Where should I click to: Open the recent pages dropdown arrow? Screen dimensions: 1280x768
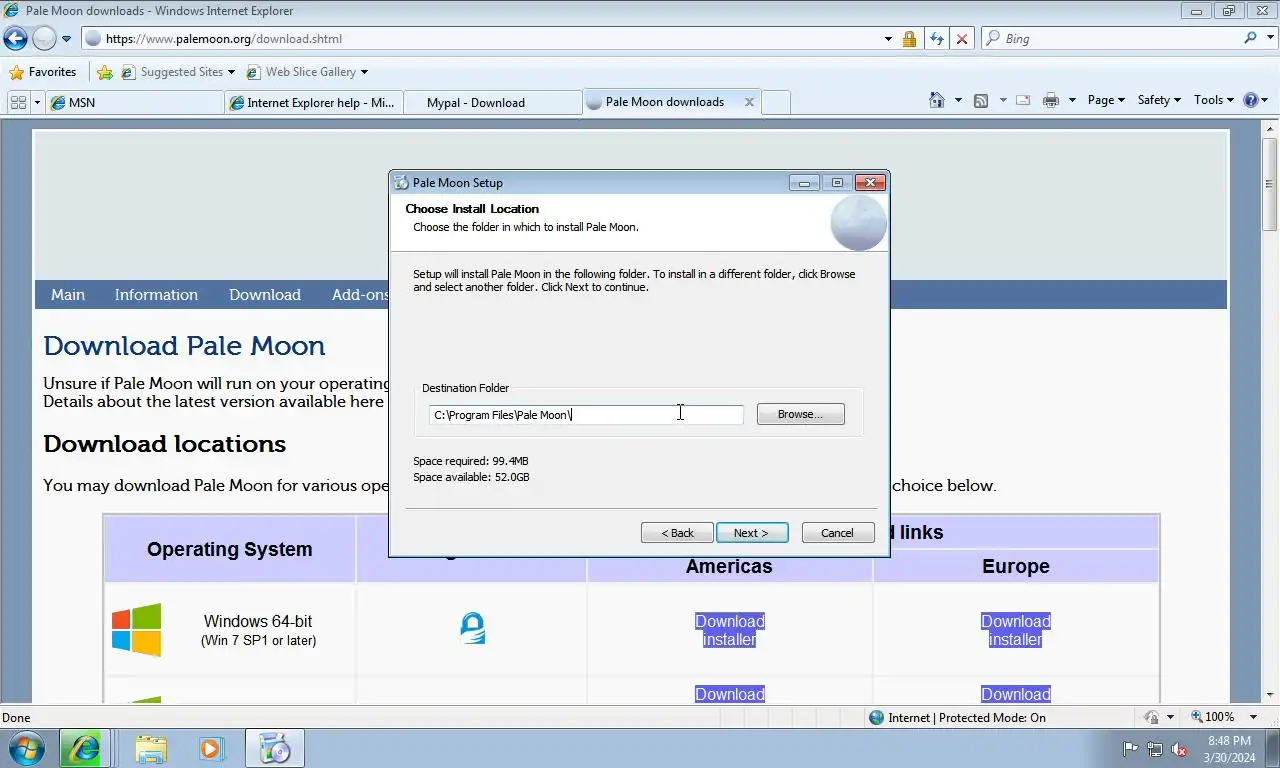(67, 39)
